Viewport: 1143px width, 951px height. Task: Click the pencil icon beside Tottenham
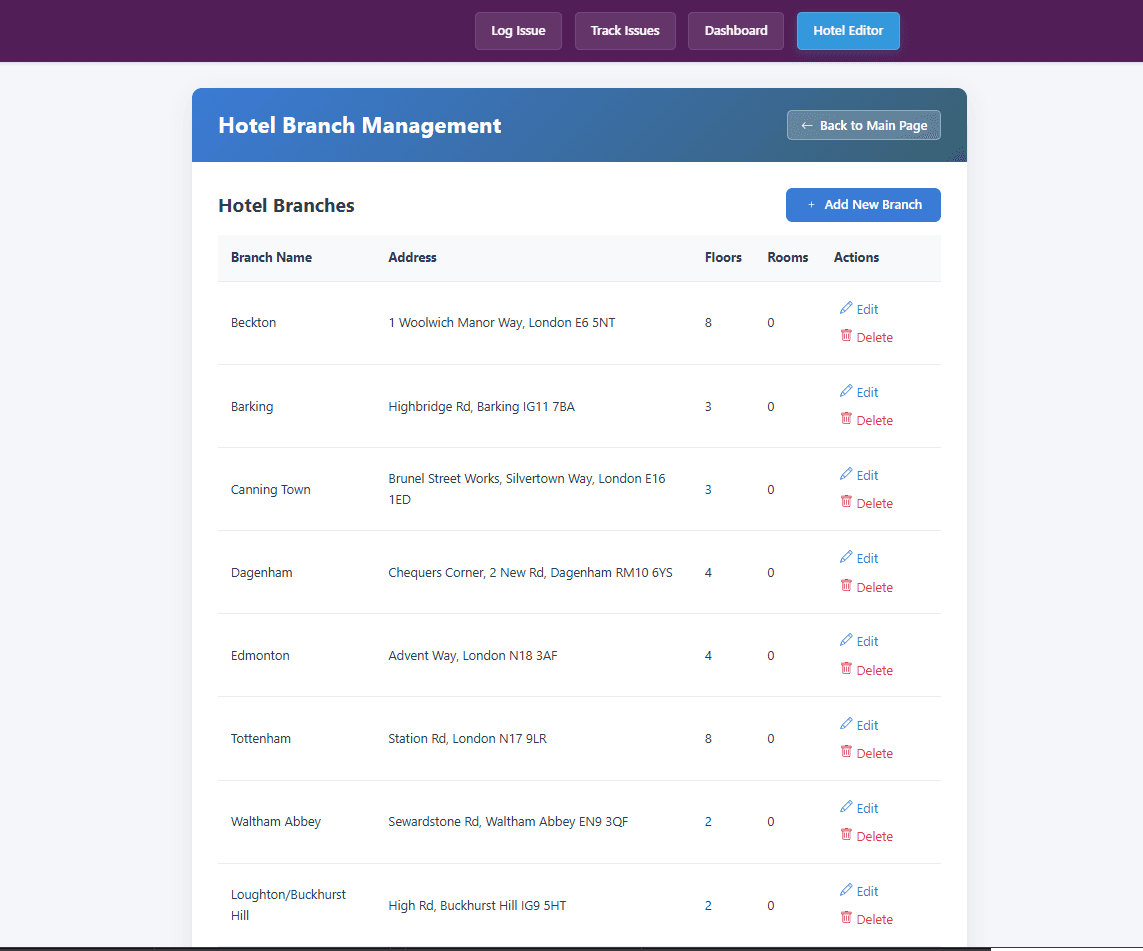point(845,724)
